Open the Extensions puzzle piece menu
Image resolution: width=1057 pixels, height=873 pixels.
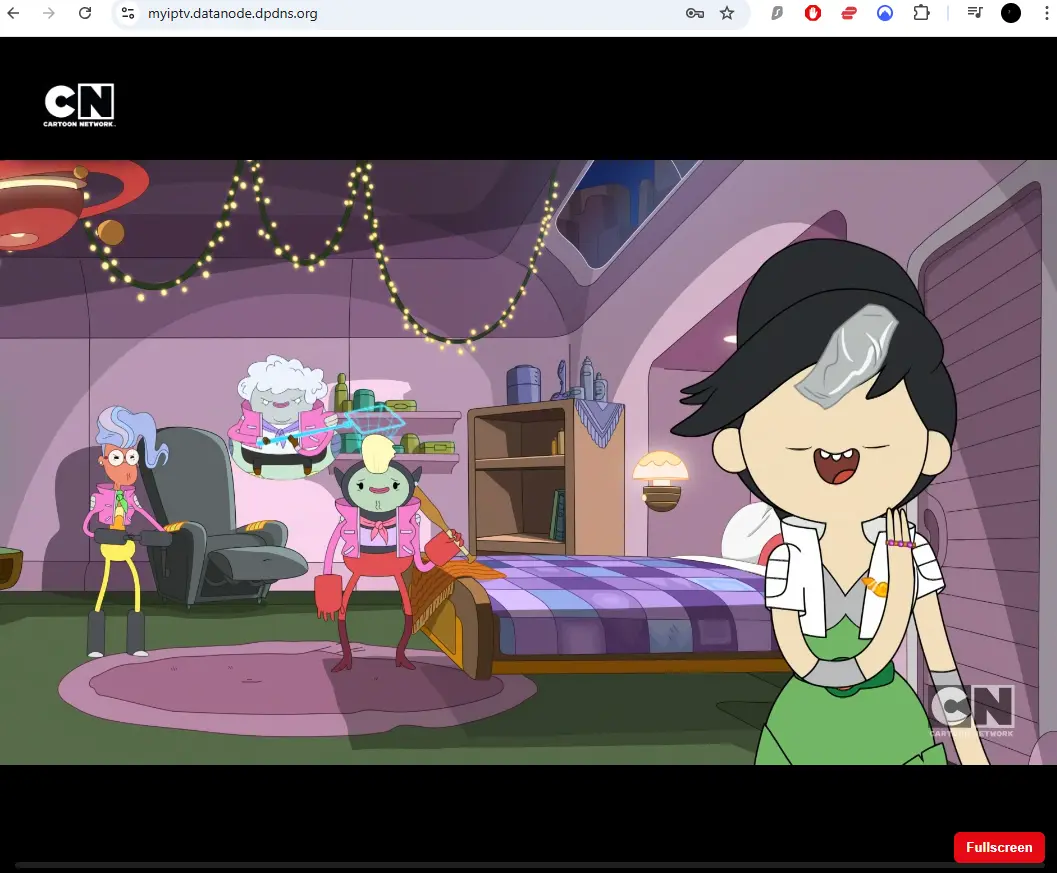tap(922, 13)
